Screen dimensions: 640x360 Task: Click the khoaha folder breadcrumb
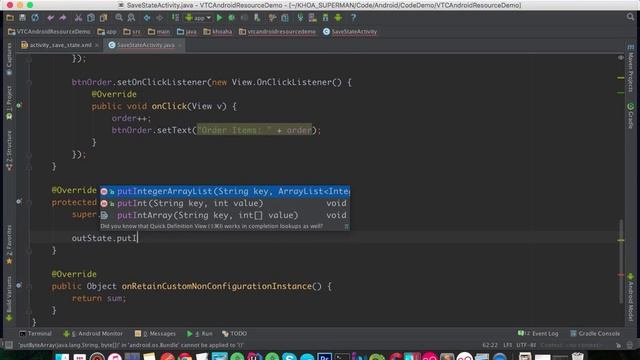tap(218, 32)
